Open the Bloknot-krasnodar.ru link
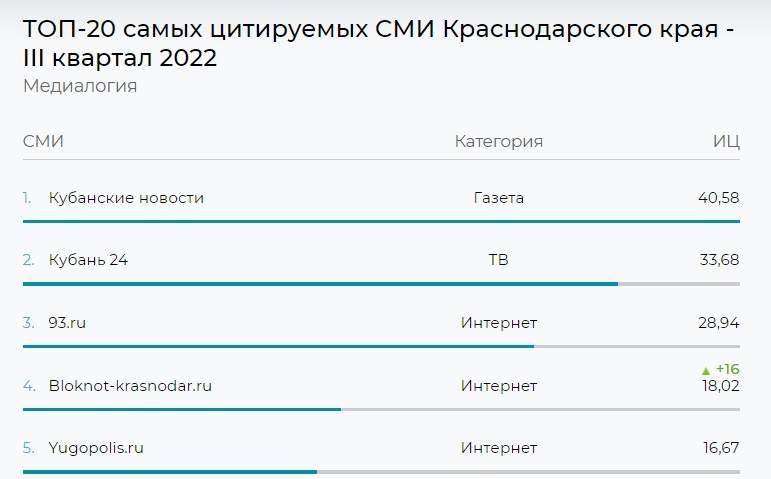The image size is (771, 479). [x=130, y=386]
